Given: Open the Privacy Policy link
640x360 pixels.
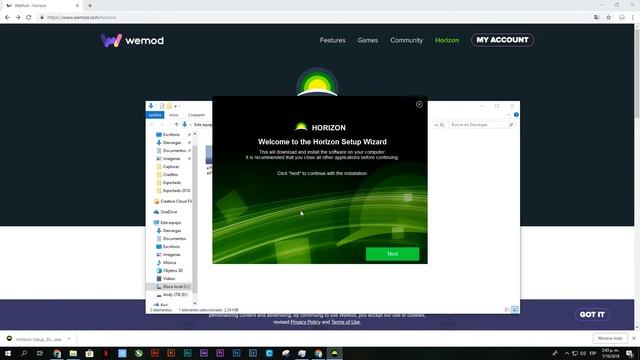Looking at the screenshot, I should [x=305, y=322].
